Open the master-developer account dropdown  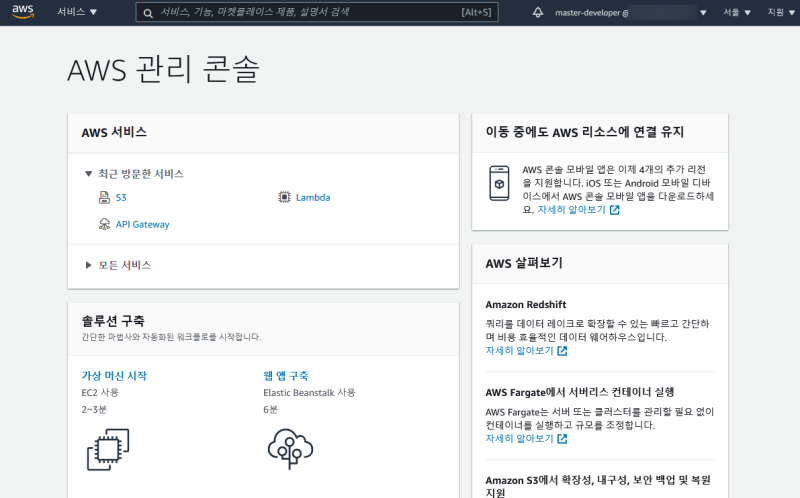(x=630, y=12)
